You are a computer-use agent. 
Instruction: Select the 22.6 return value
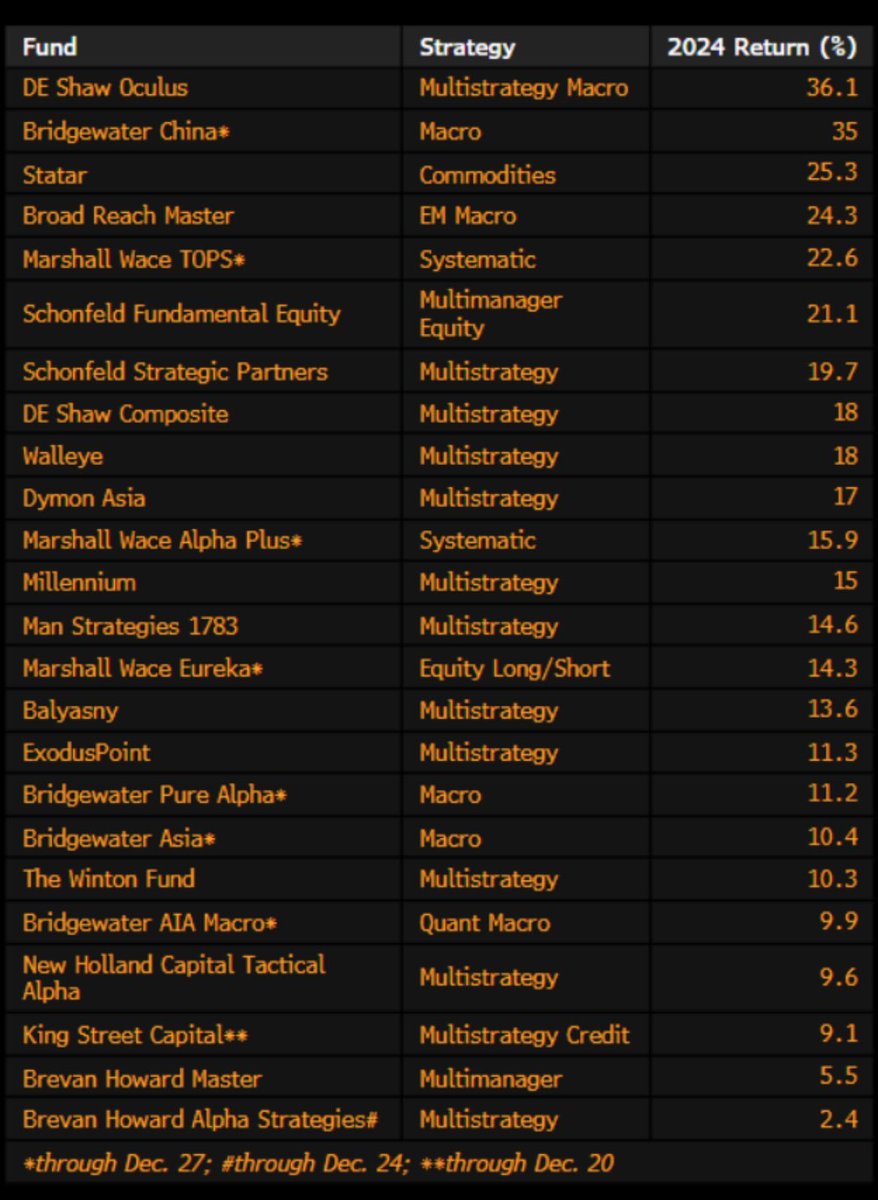[x=832, y=259]
